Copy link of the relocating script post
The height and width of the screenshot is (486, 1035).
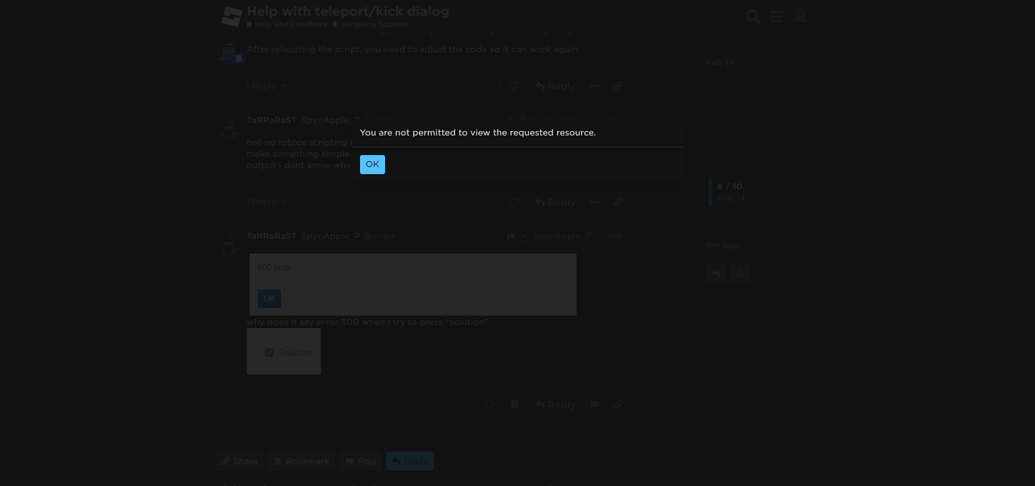tap(618, 86)
